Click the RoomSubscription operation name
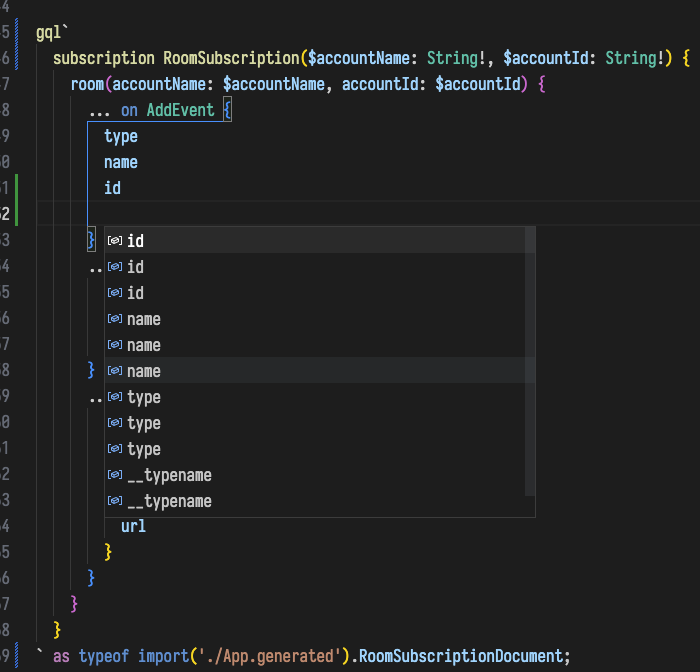The height and width of the screenshot is (672, 700). (231, 58)
